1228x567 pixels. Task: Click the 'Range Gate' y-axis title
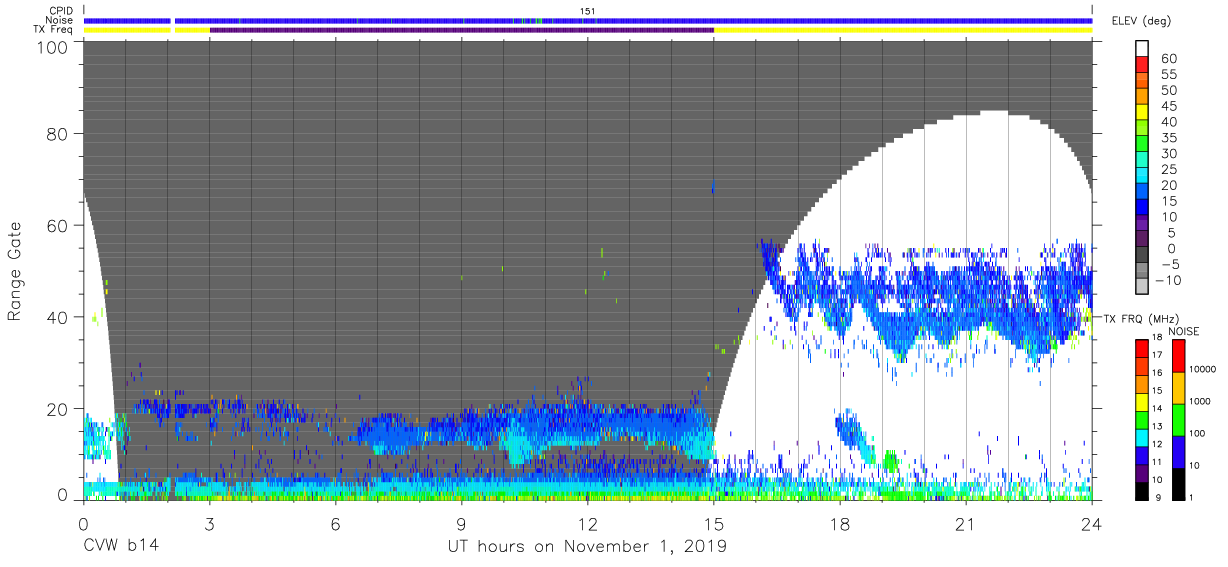(15, 272)
